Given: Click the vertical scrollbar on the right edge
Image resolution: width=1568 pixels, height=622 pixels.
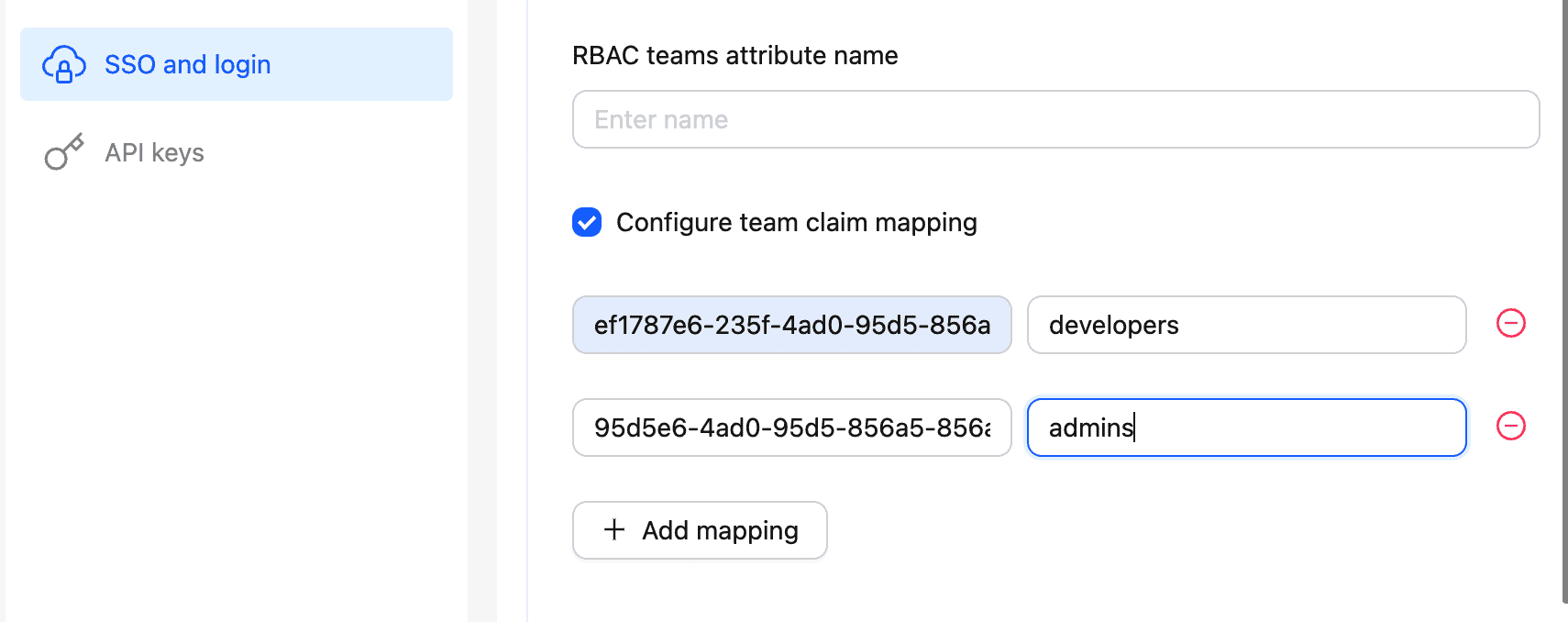Looking at the screenshot, I should point(1564,301).
